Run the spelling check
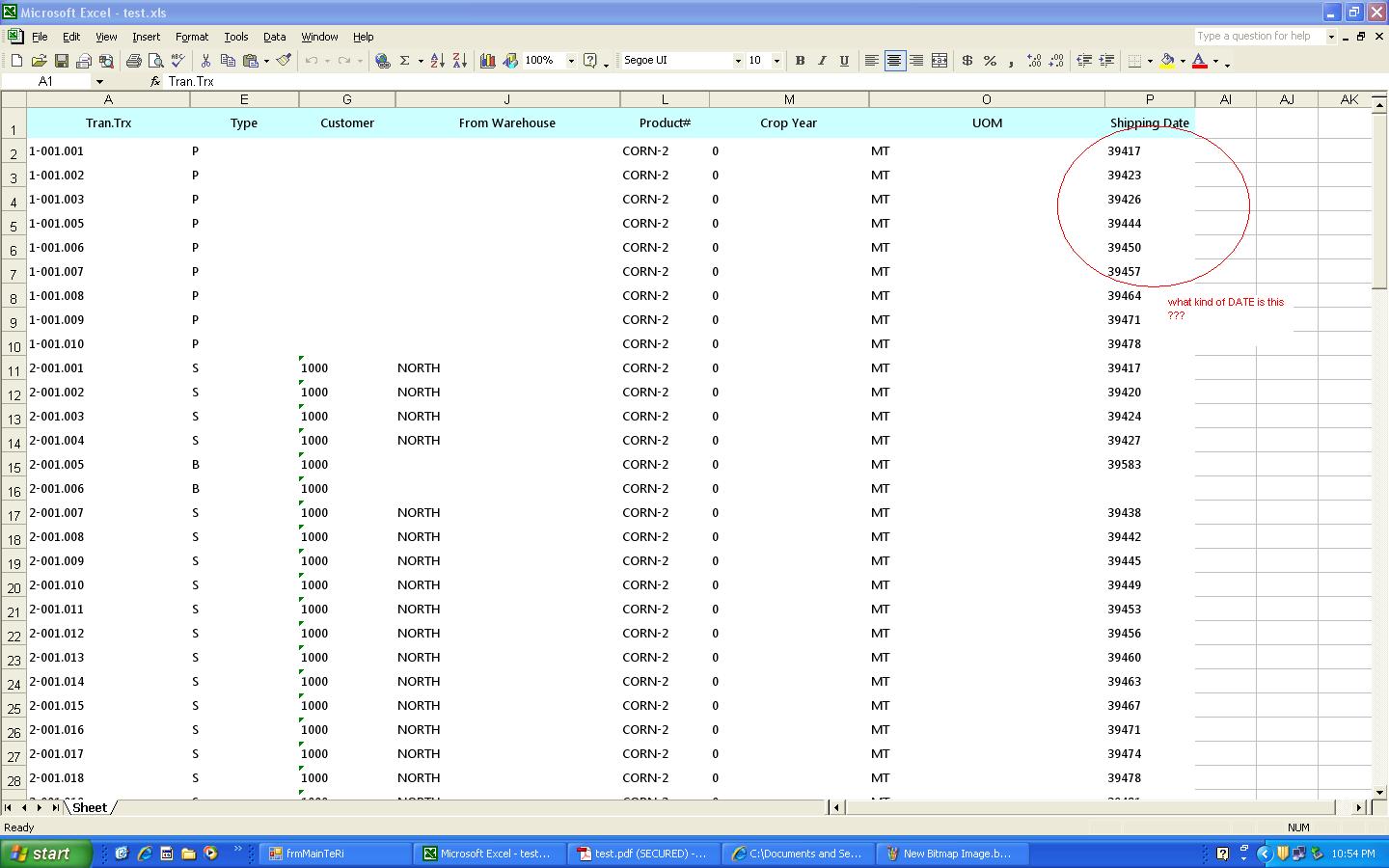Screen dimensions: 1389x868 point(178,61)
